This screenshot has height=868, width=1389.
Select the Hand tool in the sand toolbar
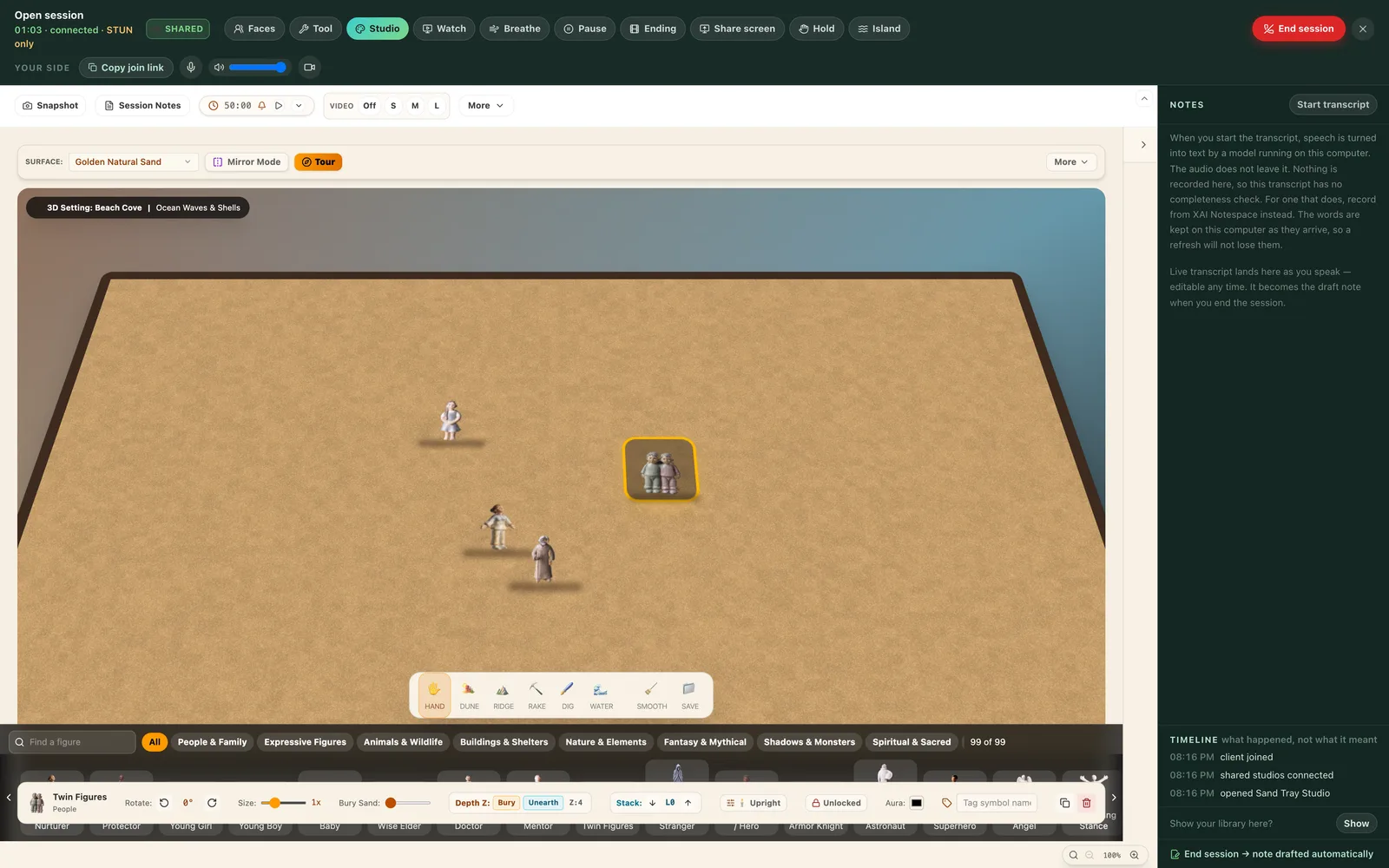click(x=434, y=695)
